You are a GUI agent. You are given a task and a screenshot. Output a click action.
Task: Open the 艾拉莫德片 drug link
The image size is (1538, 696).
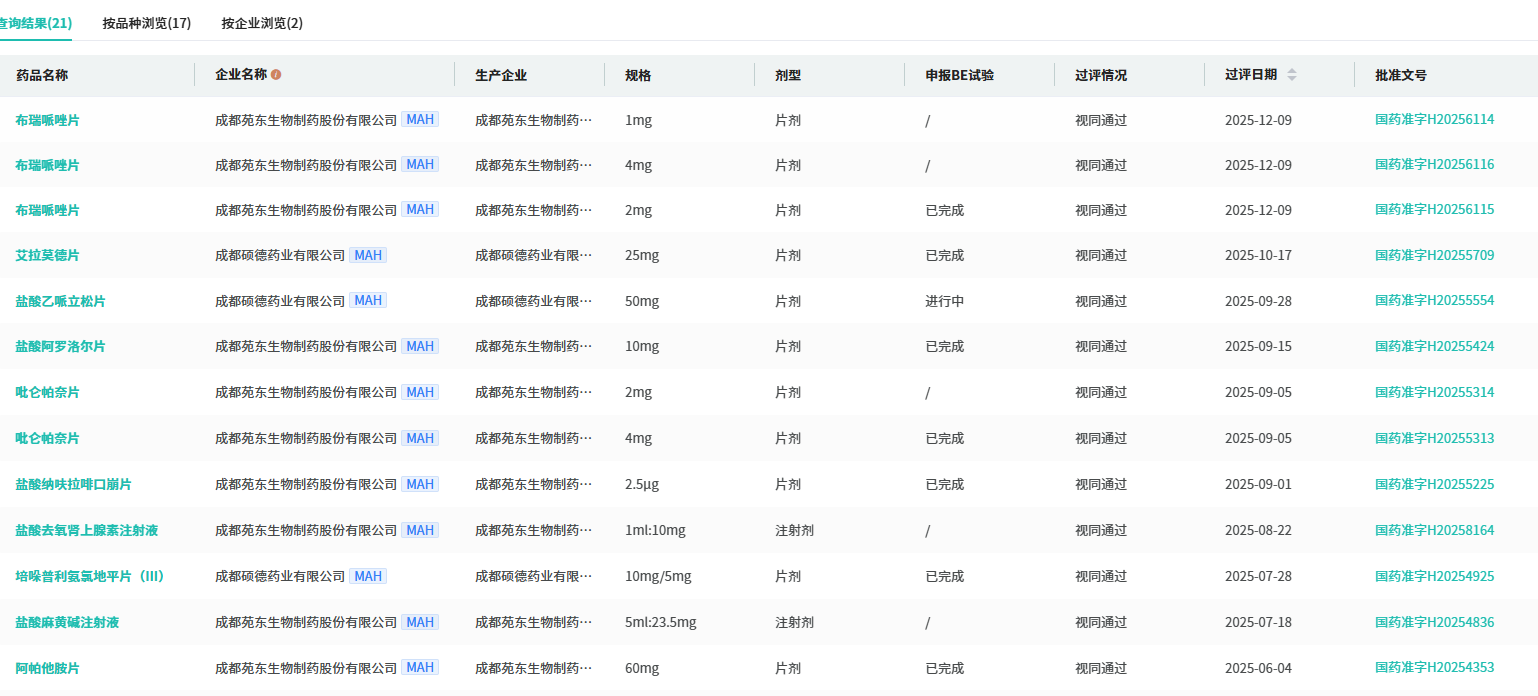(x=47, y=256)
